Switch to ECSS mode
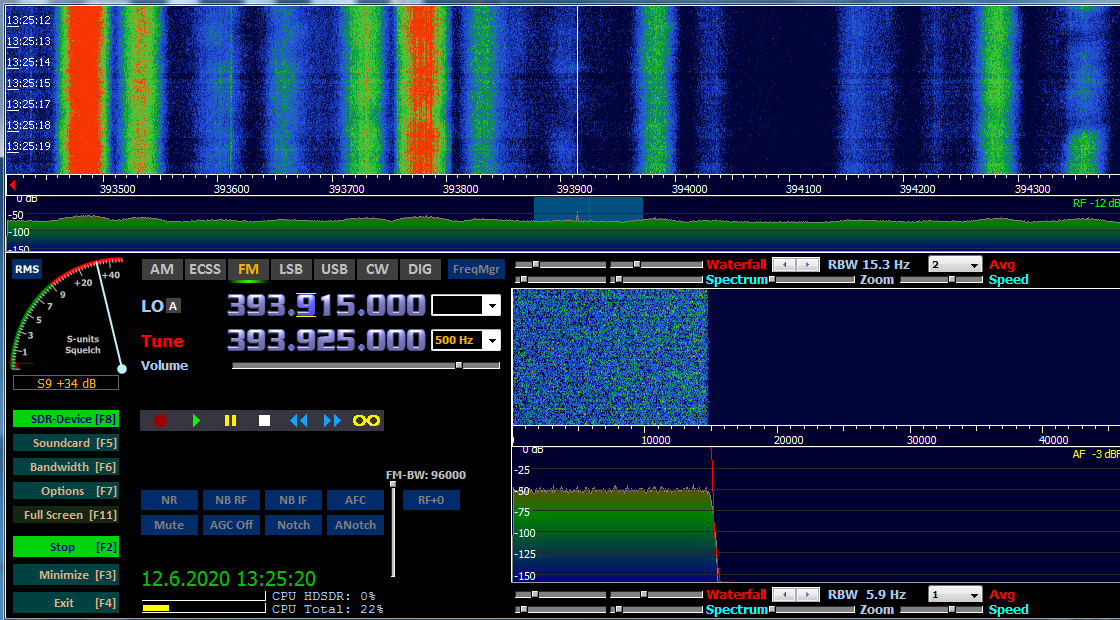1120x620 pixels. pyautogui.click(x=204, y=269)
